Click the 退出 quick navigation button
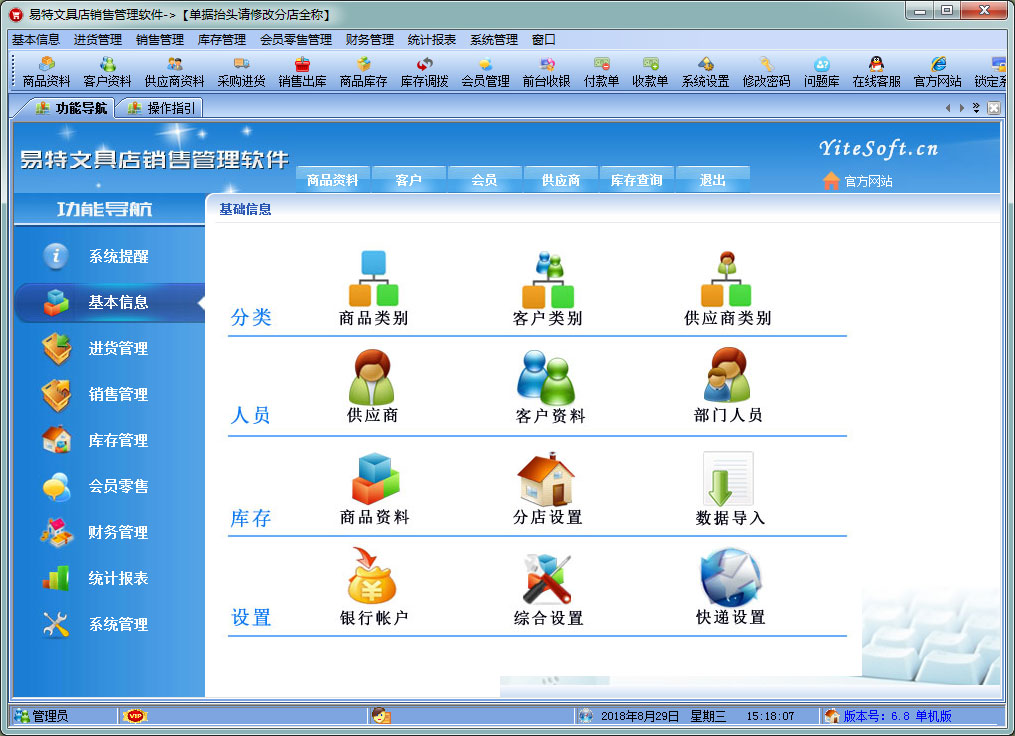Viewport: 1015px width, 736px height. pyautogui.click(x=712, y=180)
